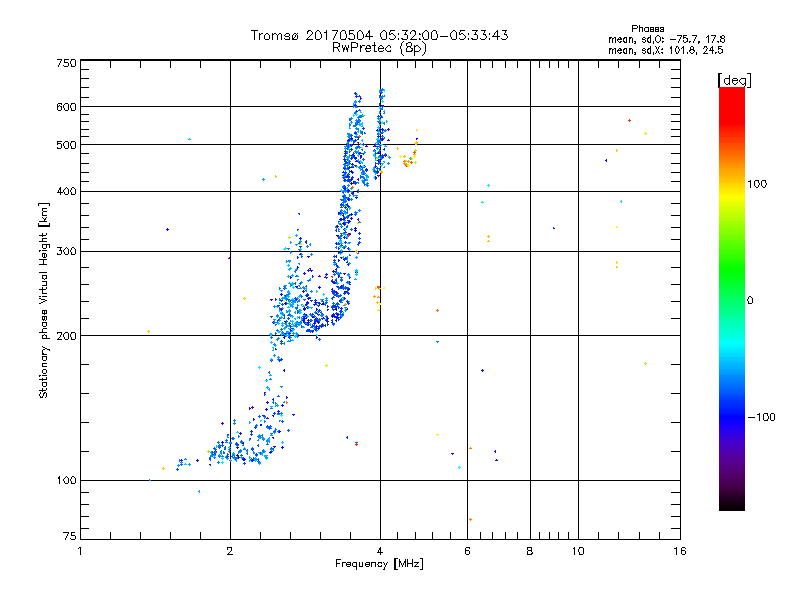Viewport: 800px width, 600px height.
Task: Click the y-axis '300' tick label
Action: click(66, 252)
